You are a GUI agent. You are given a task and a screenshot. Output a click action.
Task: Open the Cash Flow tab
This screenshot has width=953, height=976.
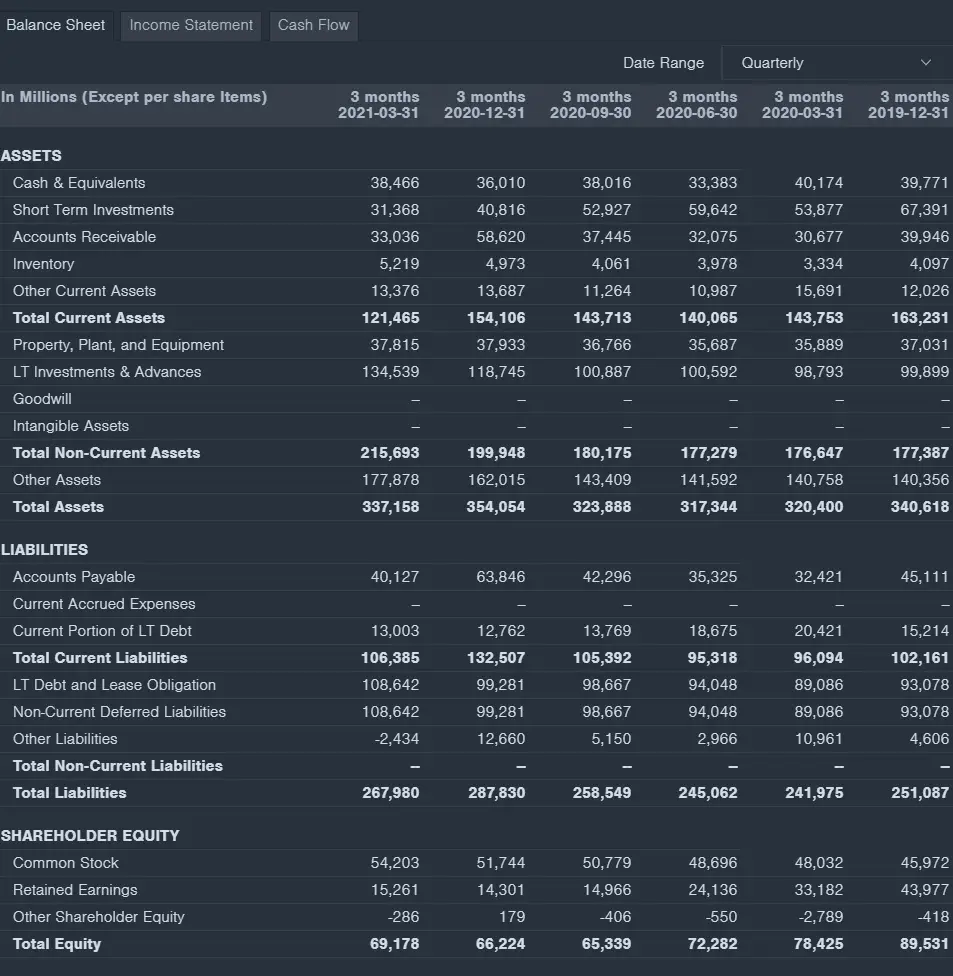pos(314,26)
